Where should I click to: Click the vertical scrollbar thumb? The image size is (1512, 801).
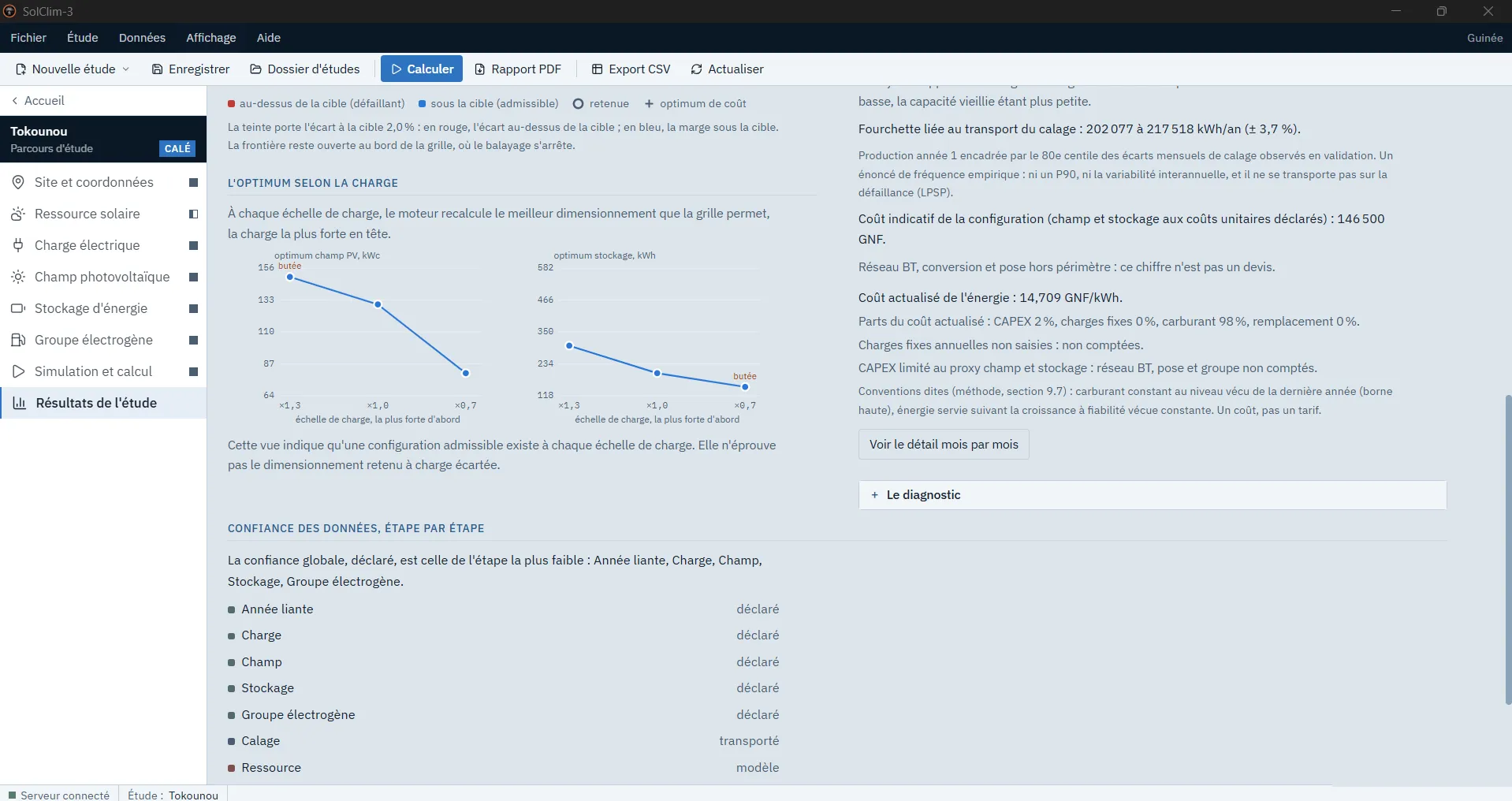[x=1508, y=550]
